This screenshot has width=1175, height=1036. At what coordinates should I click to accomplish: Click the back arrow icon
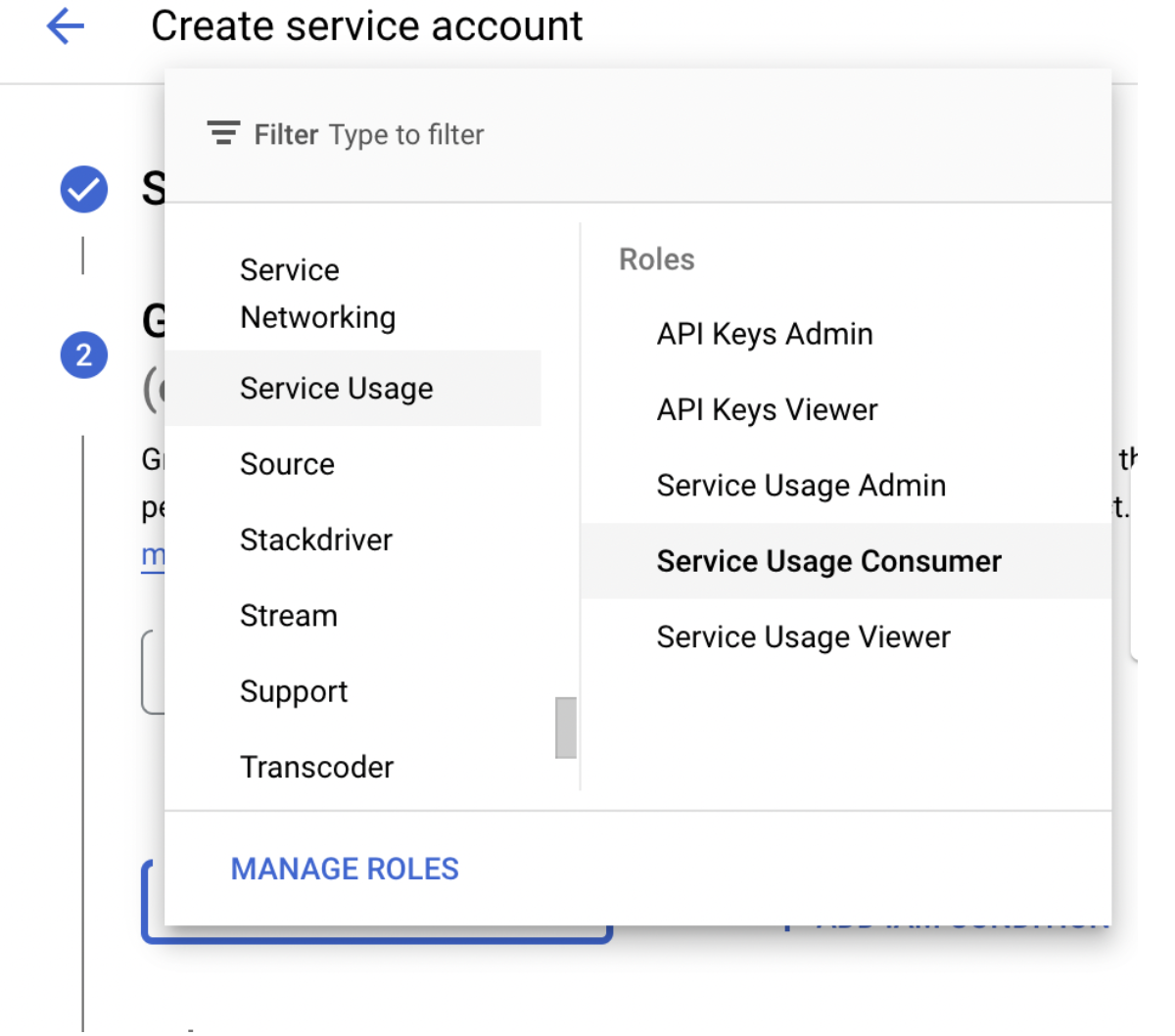click(66, 26)
